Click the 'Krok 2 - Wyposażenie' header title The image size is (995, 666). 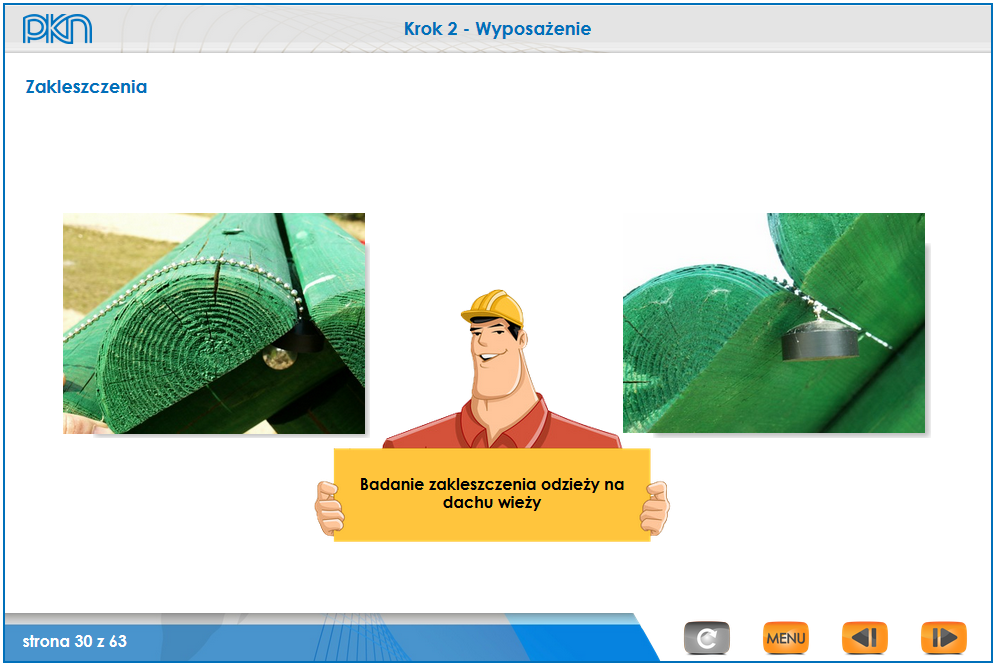498,29
